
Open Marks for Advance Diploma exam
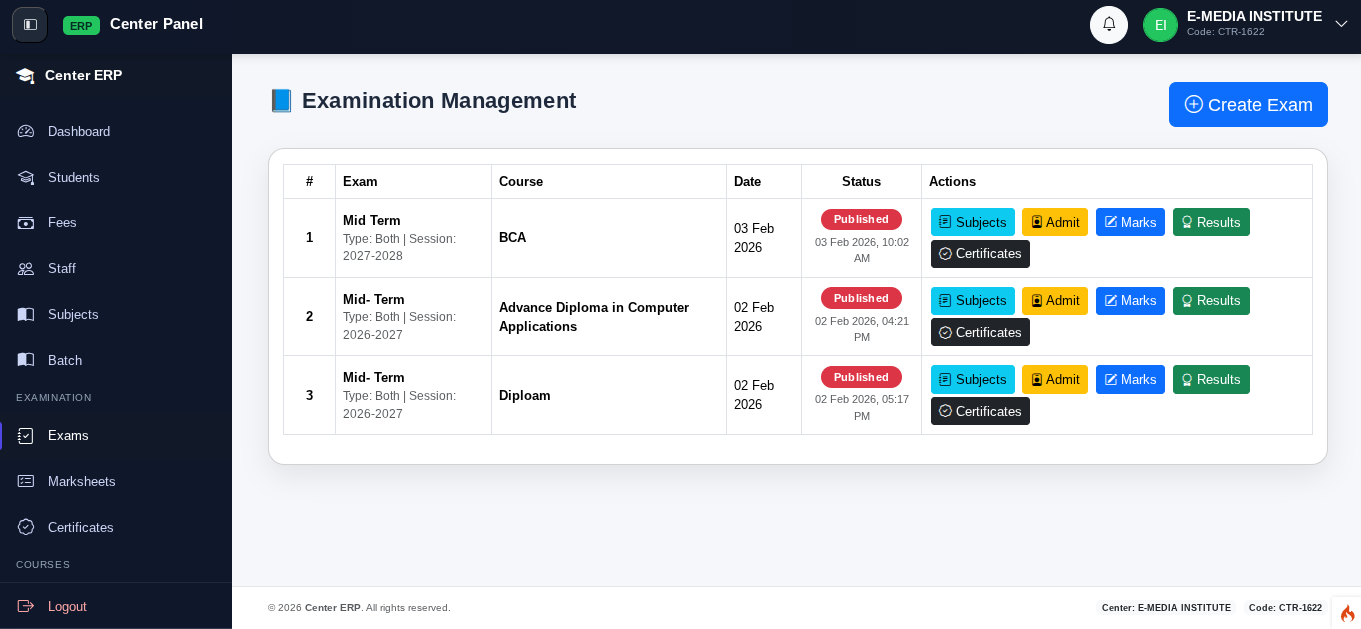tap(1130, 301)
